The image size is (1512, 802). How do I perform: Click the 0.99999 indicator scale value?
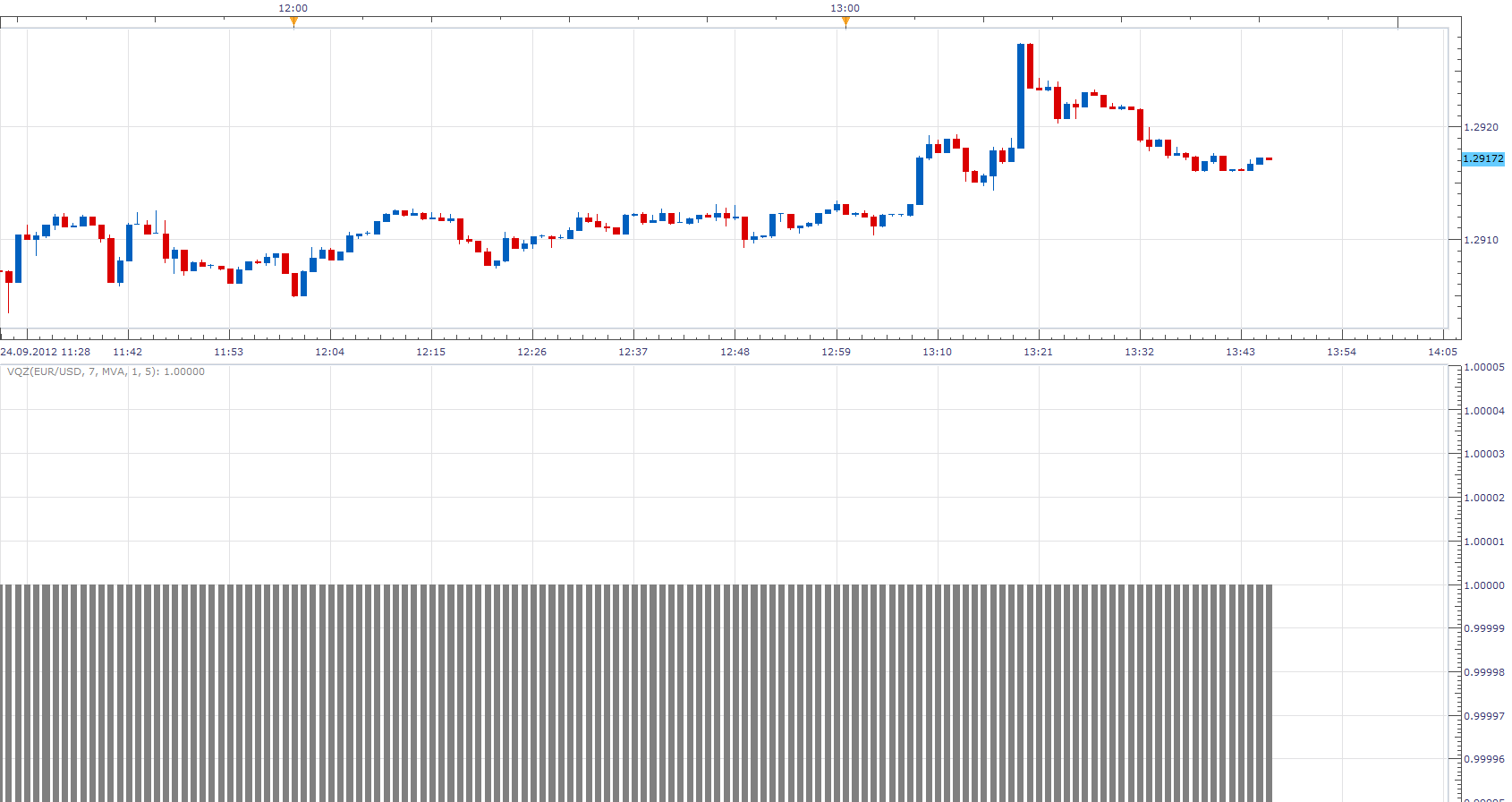[1484, 628]
